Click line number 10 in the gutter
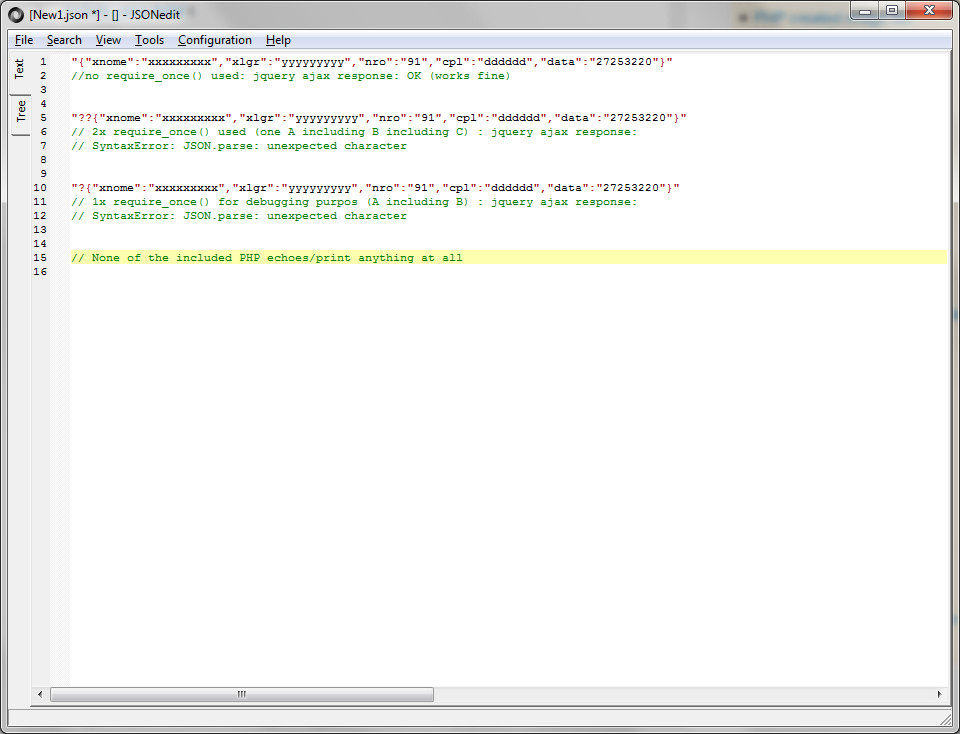Viewport: 960px width, 734px height. click(40, 188)
